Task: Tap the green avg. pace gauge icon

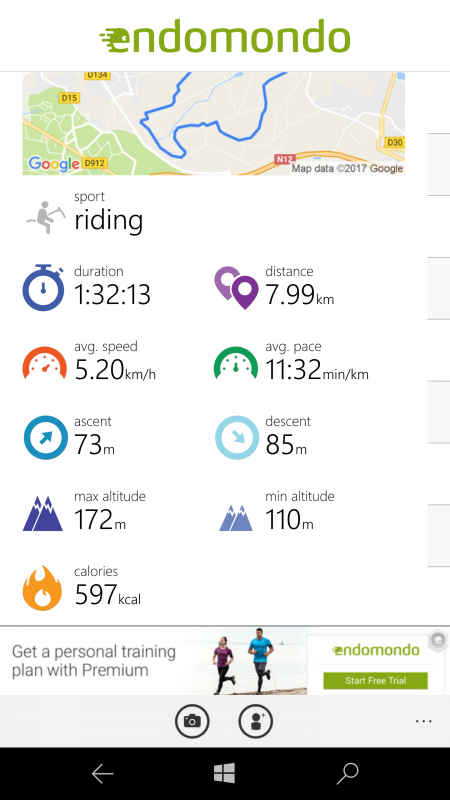Action: click(x=236, y=363)
